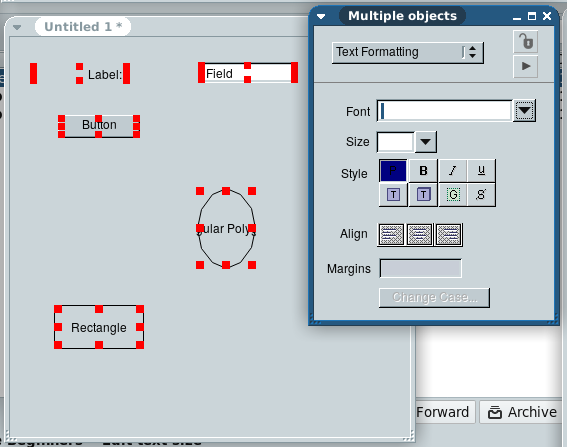
Task: Apply Underline text style
Action: 481,171
